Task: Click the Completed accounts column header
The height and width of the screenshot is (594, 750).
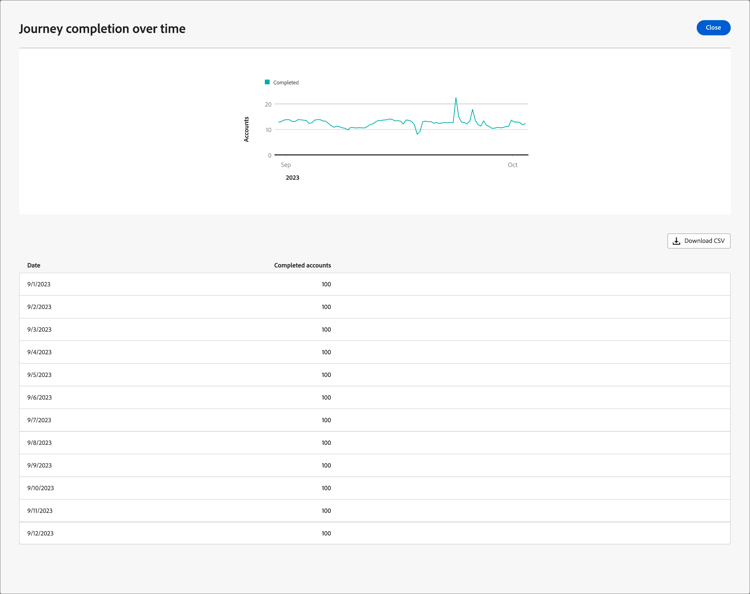Action: [x=302, y=265]
